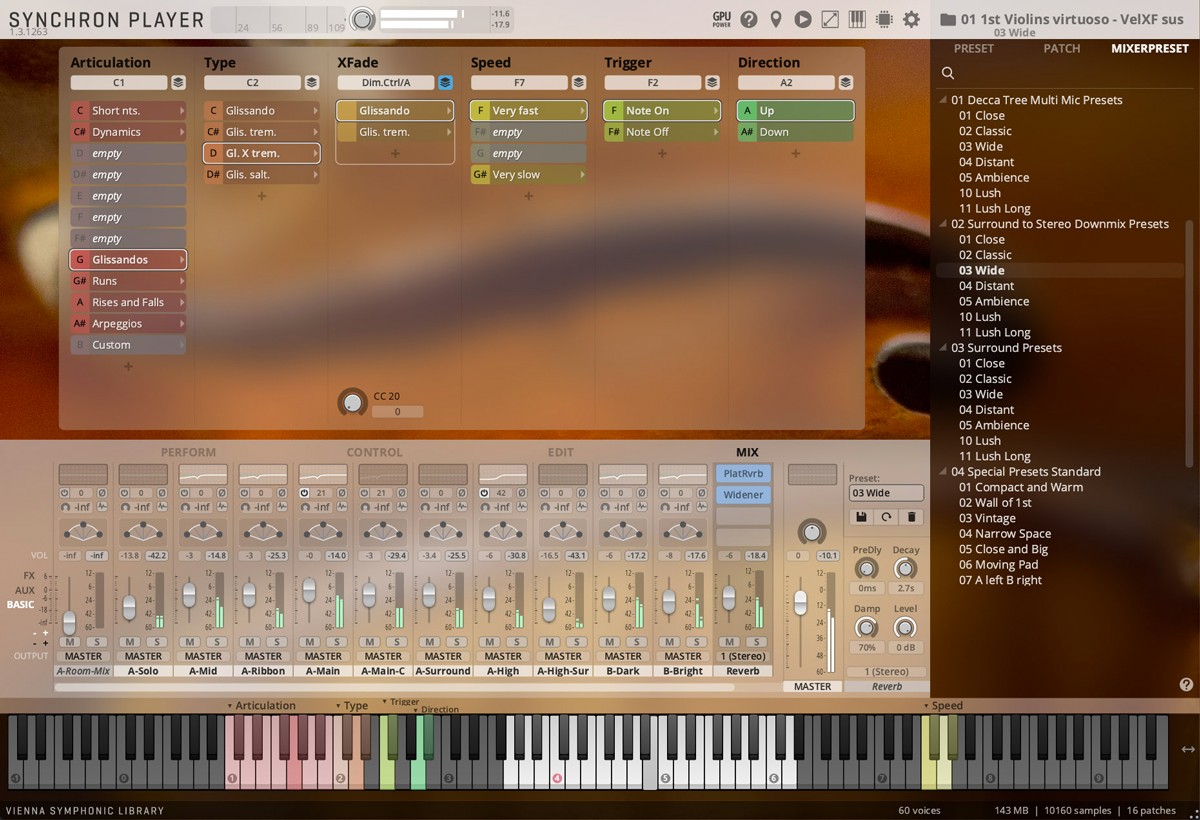Delete the mixer preset using the trash icon
The image size is (1200, 820).
pos(912,516)
